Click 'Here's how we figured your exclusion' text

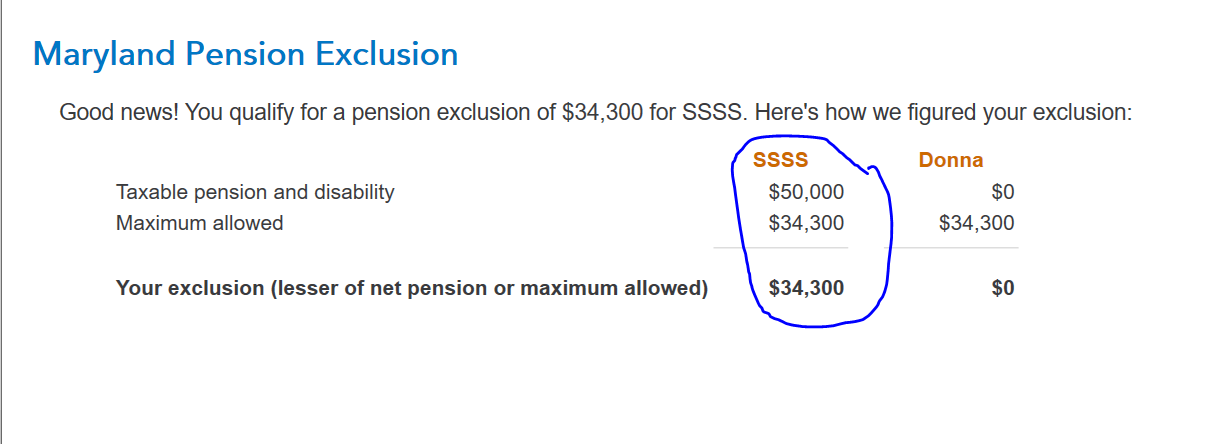[x=943, y=112]
